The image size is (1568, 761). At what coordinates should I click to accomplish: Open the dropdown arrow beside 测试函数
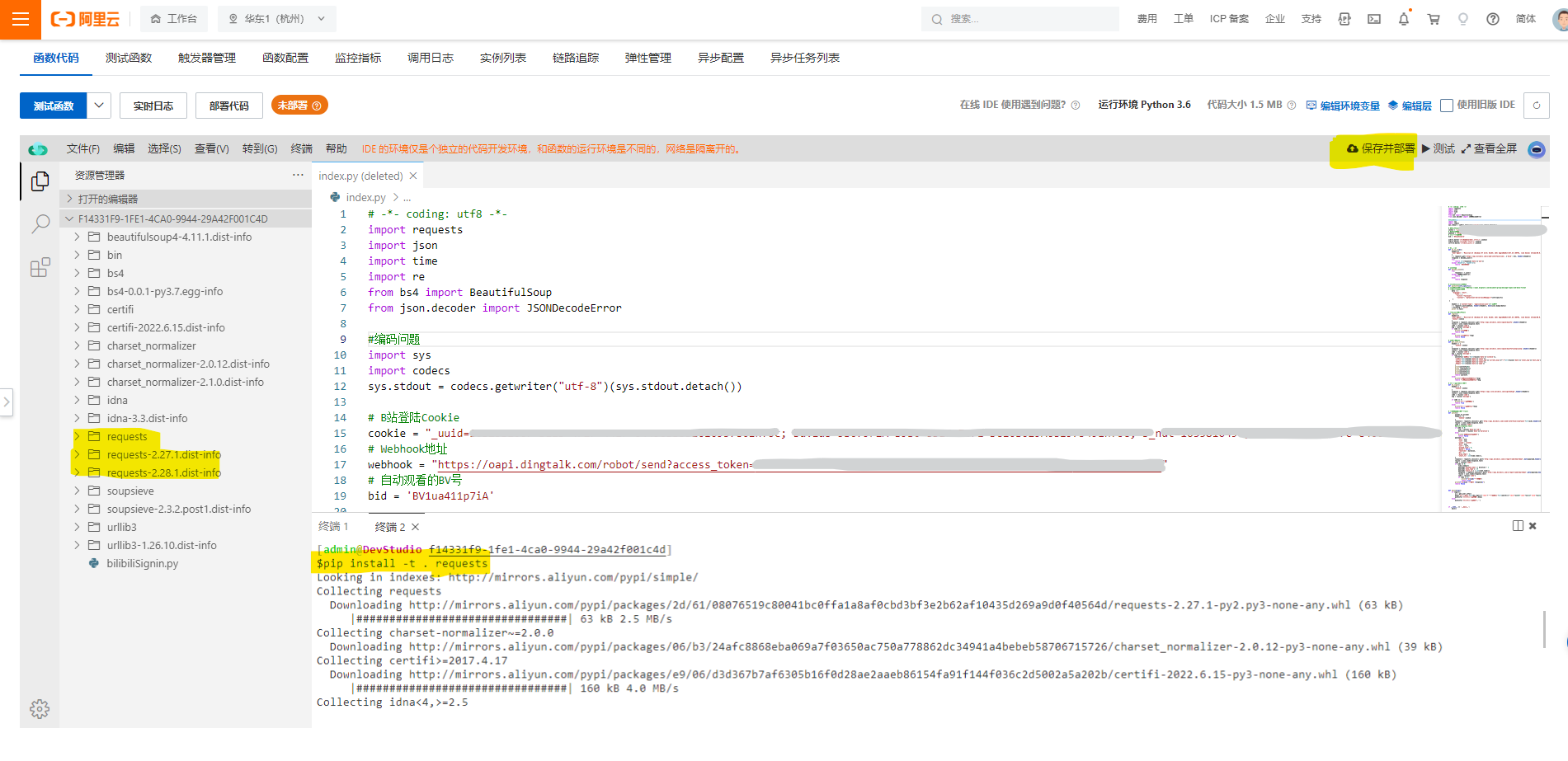(99, 106)
